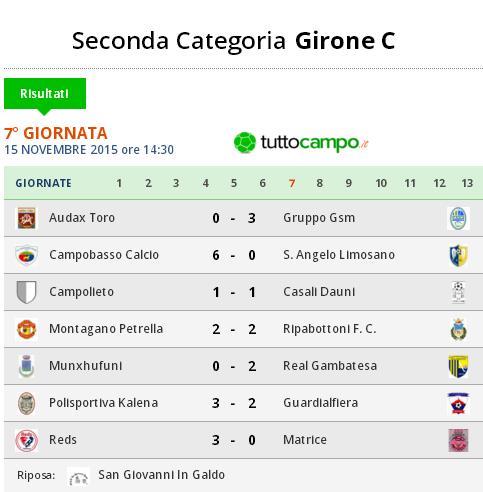Image resolution: width=483 pixels, height=492 pixels.
Task: Click Casali Dauni team name
Action: pyautogui.click(x=319, y=292)
